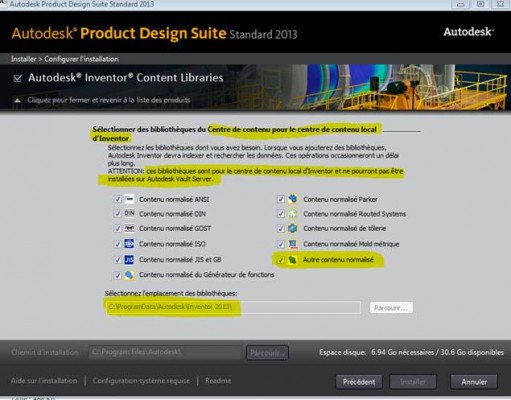Click the Précédent button

pyautogui.click(x=359, y=382)
